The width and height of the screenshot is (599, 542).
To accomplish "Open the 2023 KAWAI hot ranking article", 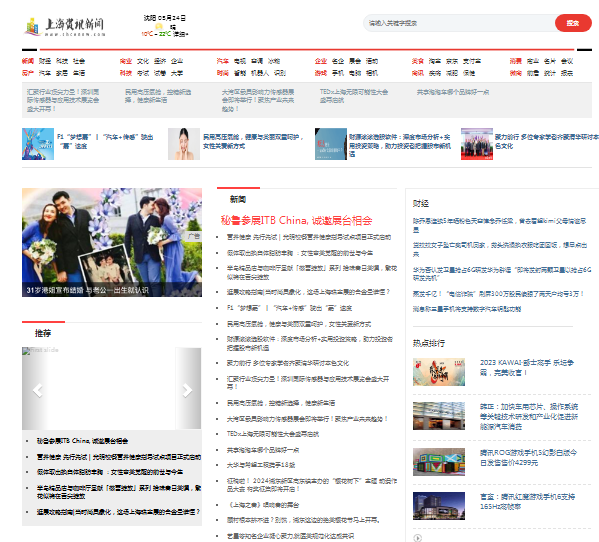I will pyautogui.click(x=527, y=367).
